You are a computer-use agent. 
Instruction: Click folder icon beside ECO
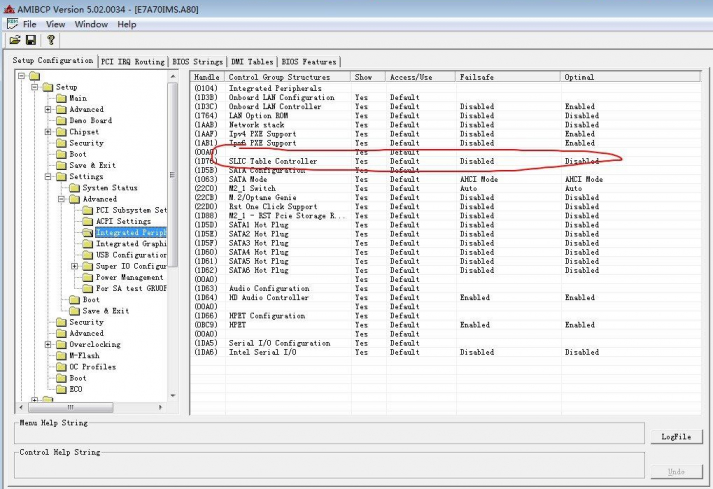click(x=61, y=389)
